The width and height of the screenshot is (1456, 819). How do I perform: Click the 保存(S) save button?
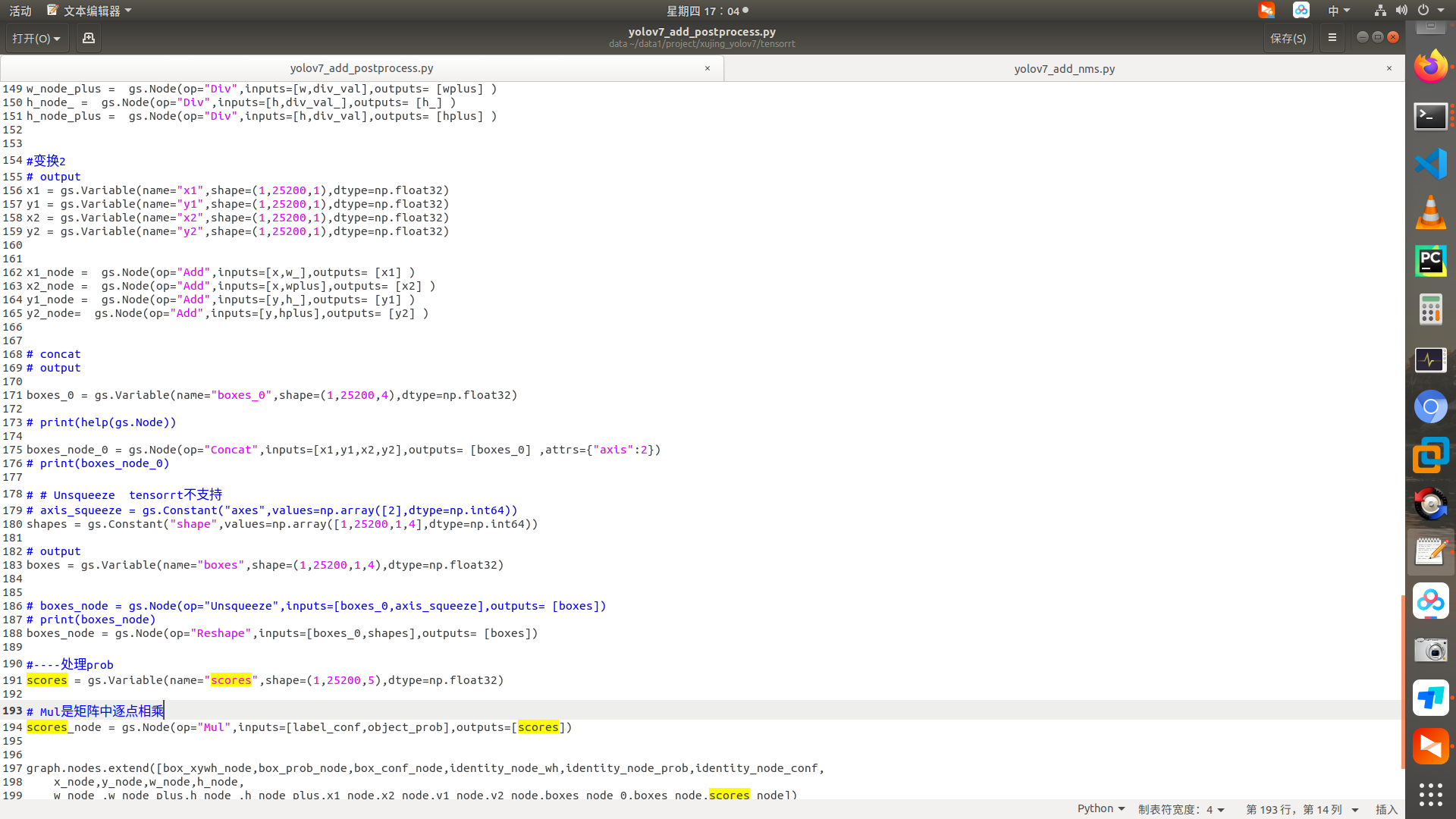click(1288, 38)
